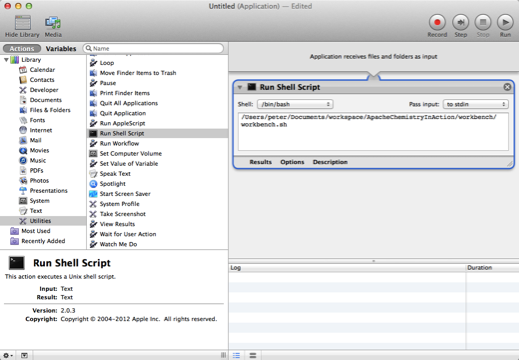This screenshot has width=519, height=360.
Task: Toggle the description pane visibility button
Action: pos(24,355)
